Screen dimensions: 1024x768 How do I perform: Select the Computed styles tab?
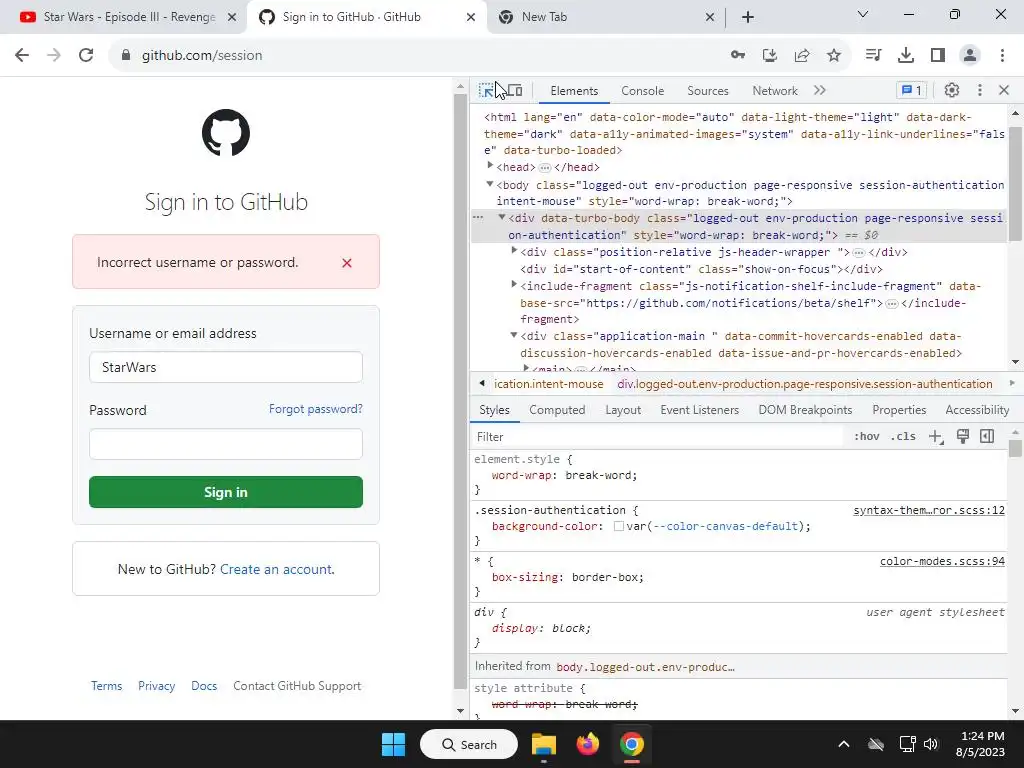[557, 410]
